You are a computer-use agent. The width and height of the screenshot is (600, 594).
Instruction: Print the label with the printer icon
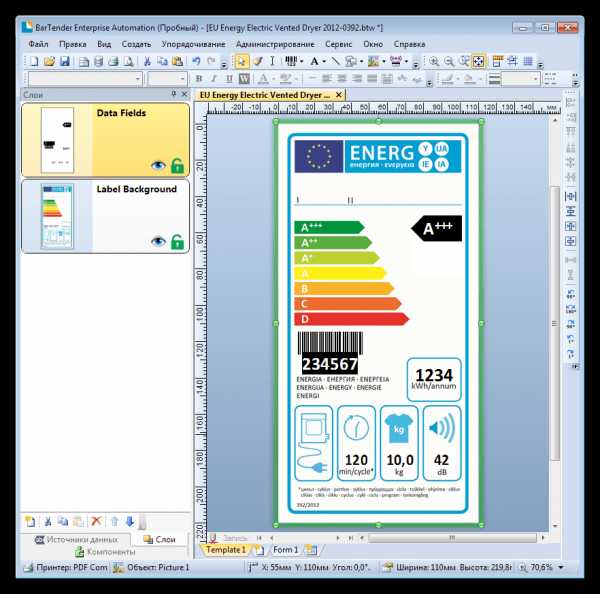click(x=113, y=61)
